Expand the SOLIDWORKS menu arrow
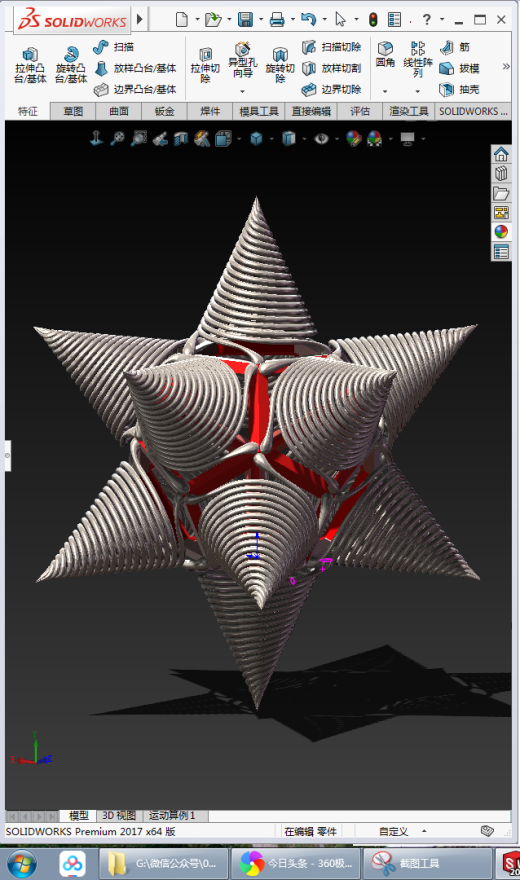Image resolution: width=520 pixels, height=880 pixels. point(140,20)
